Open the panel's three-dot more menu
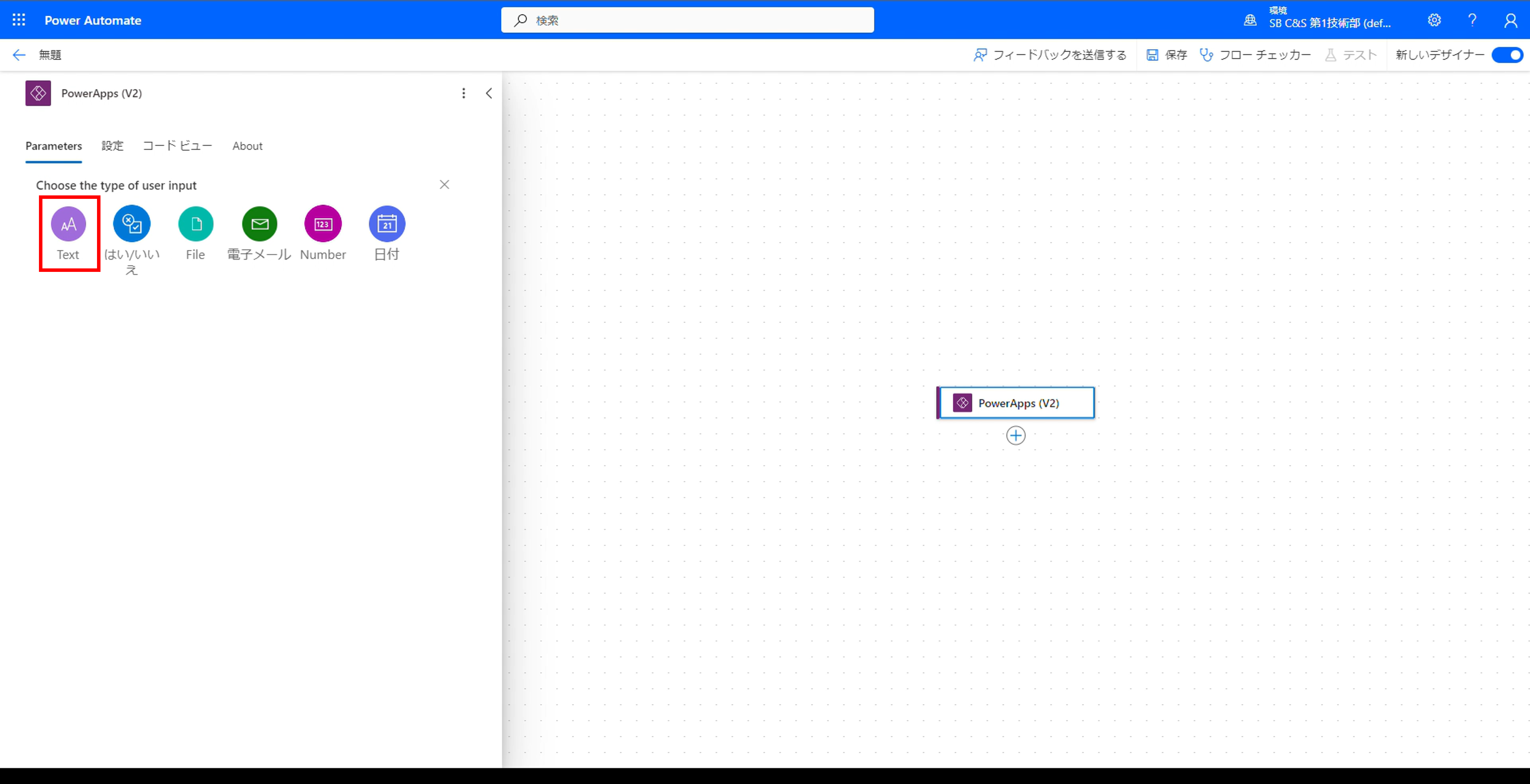This screenshot has height=784, width=1530. tap(463, 93)
